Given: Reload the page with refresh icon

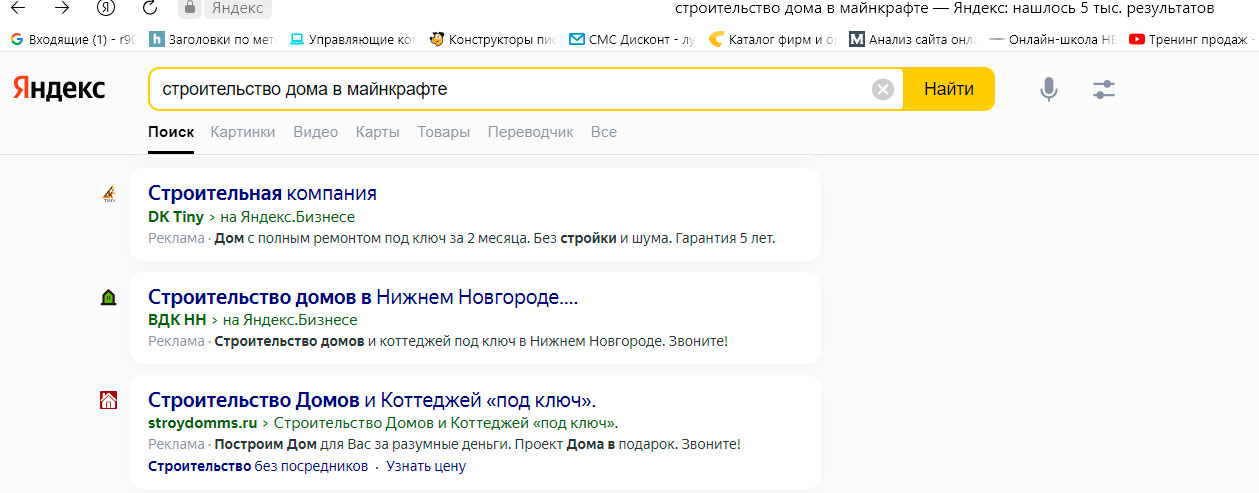Looking at the screenshot, I should pyautogui.click(x=150, y=8).
